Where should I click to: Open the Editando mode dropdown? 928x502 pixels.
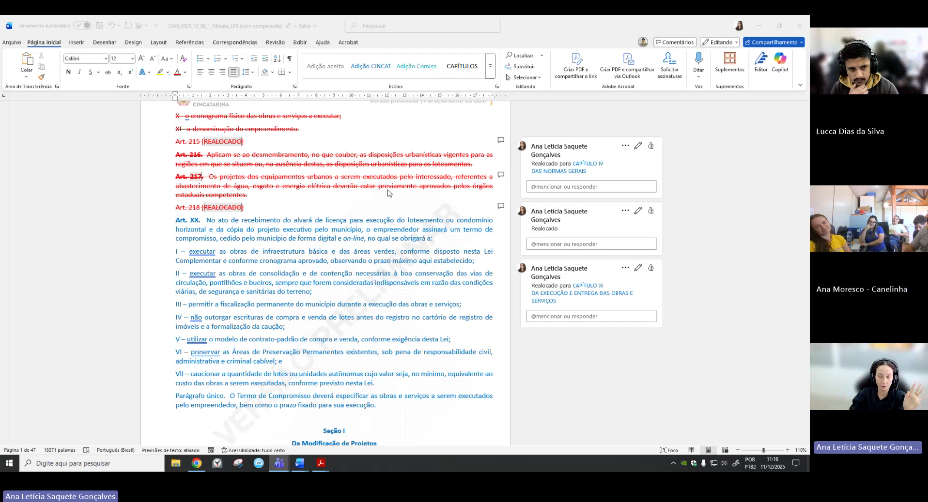(719, 42)
